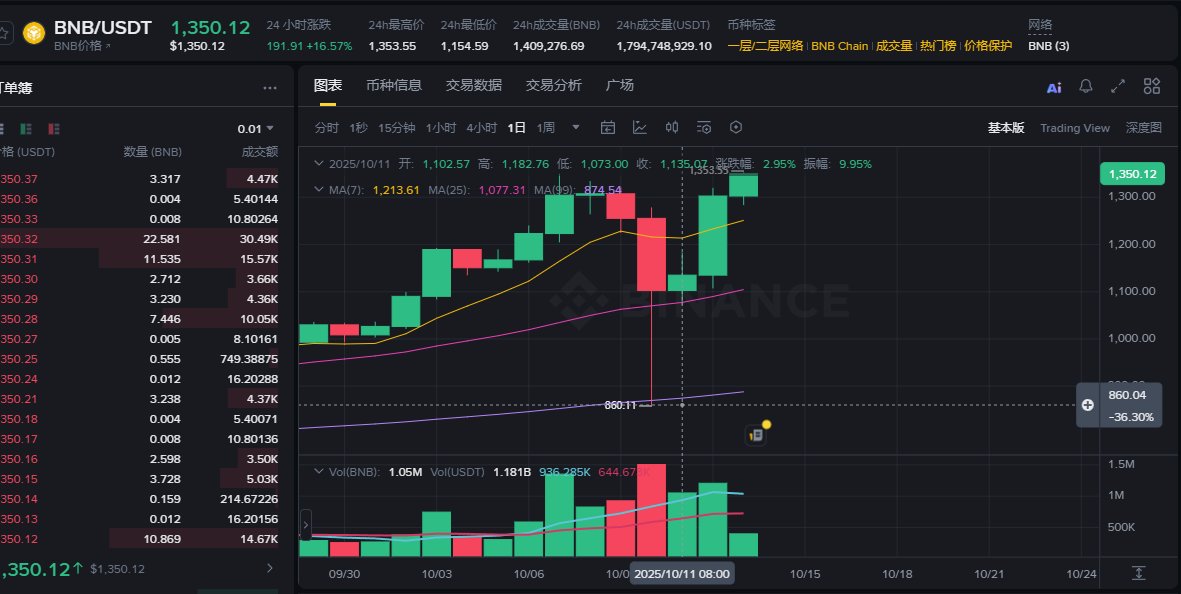This screenshot has height=594, width=1181.
Task: Click the 成交量 tag
Action: tap(894, 46)
